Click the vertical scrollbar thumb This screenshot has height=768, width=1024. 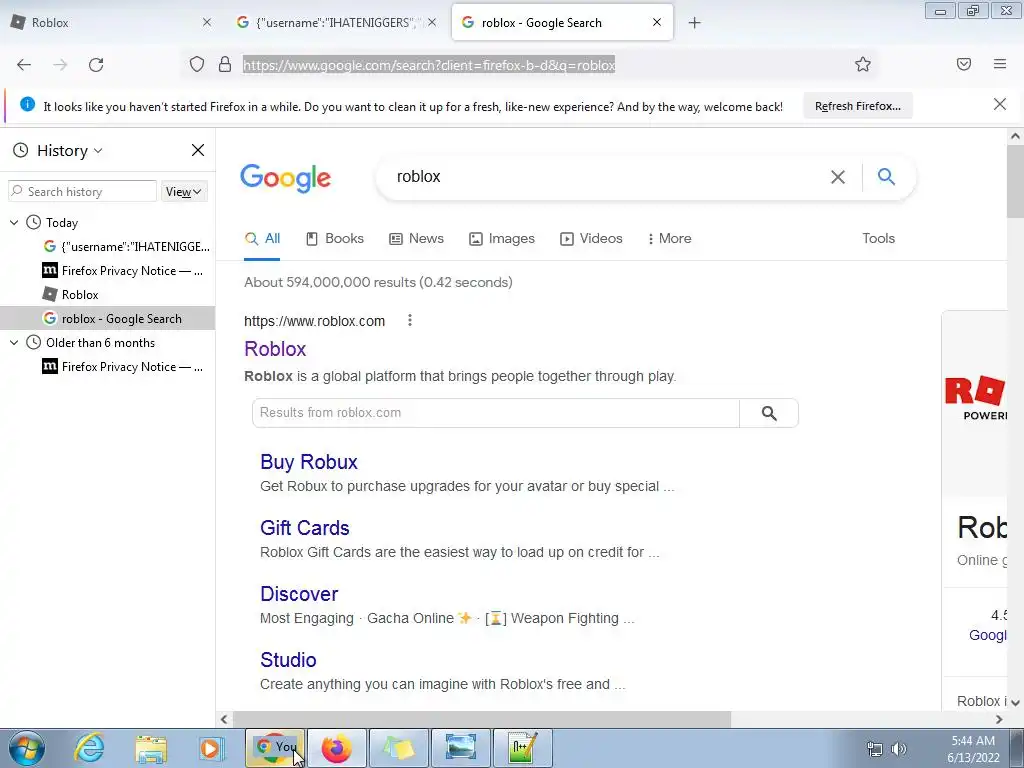(x=1015, y=182)
